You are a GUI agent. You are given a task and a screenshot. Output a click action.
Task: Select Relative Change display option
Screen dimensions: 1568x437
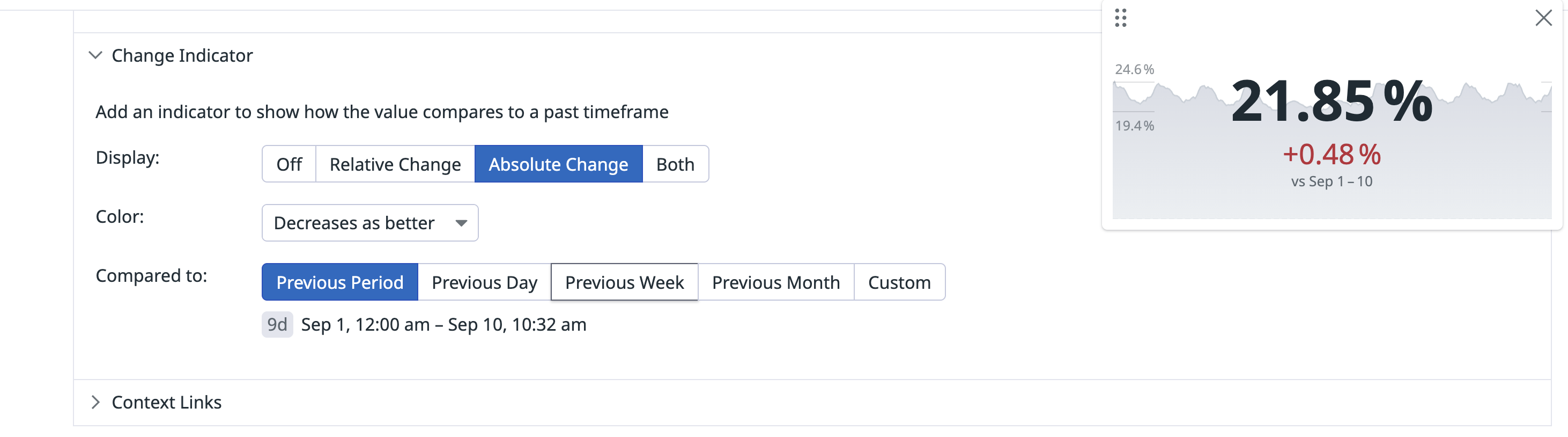(395, 164)
